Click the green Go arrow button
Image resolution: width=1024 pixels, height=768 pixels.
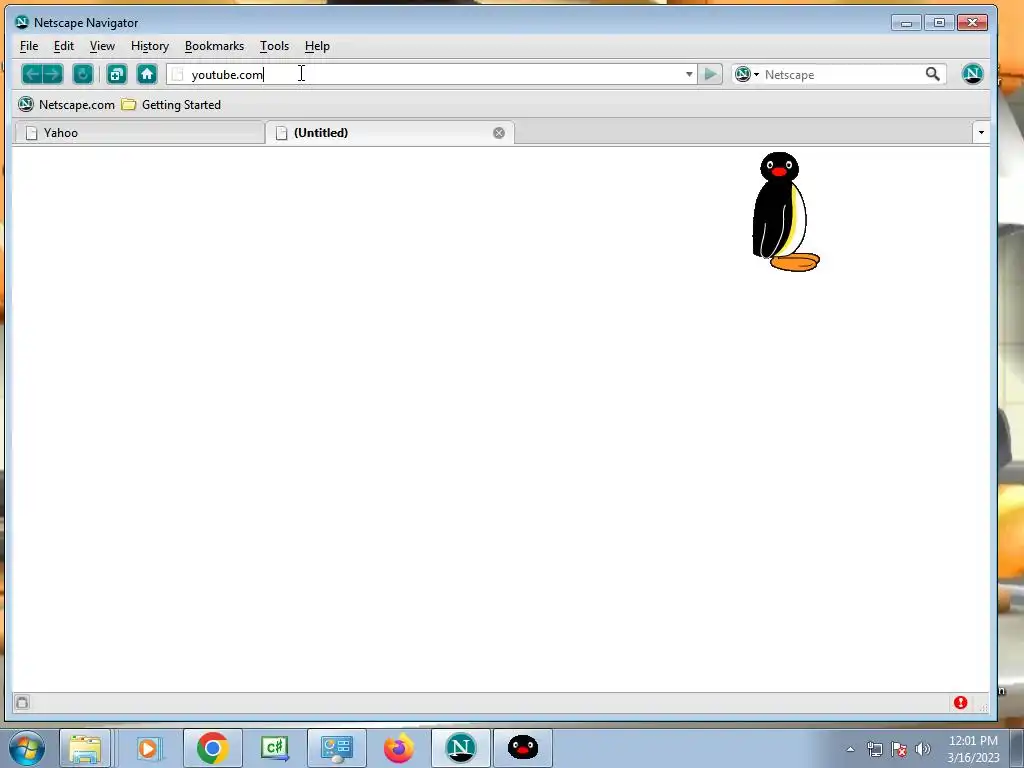710,74
